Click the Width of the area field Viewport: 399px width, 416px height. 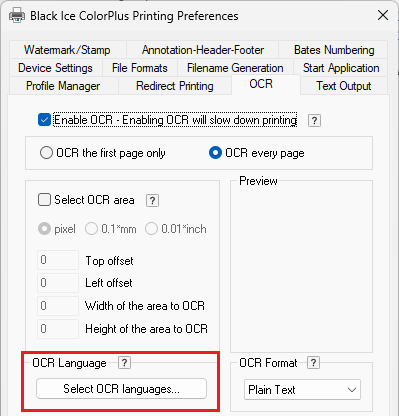[x=58, y=306]
